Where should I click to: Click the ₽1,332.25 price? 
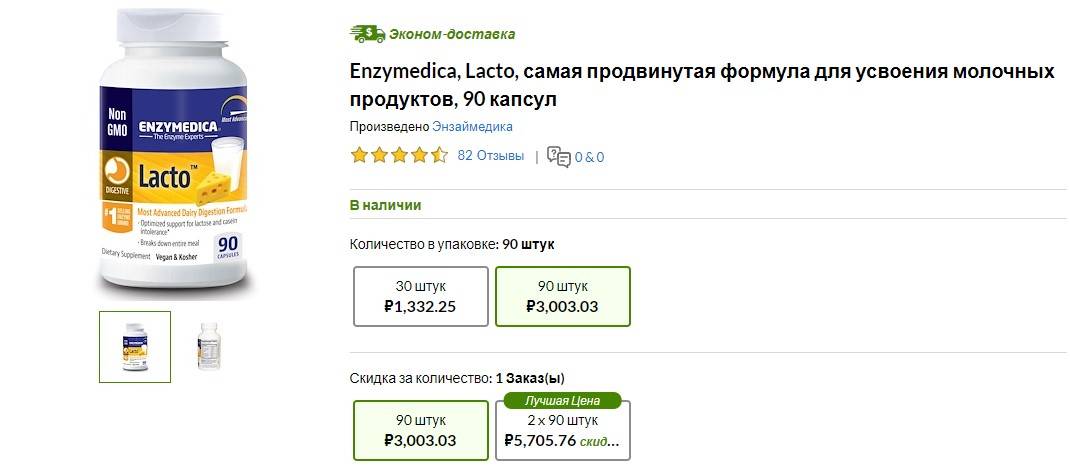coord(420,306)
